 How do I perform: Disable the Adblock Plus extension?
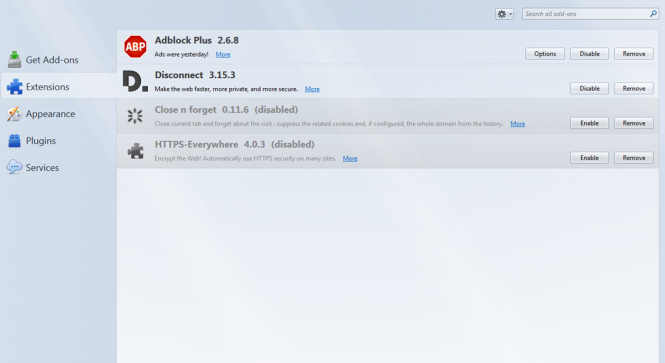point(590,54)
